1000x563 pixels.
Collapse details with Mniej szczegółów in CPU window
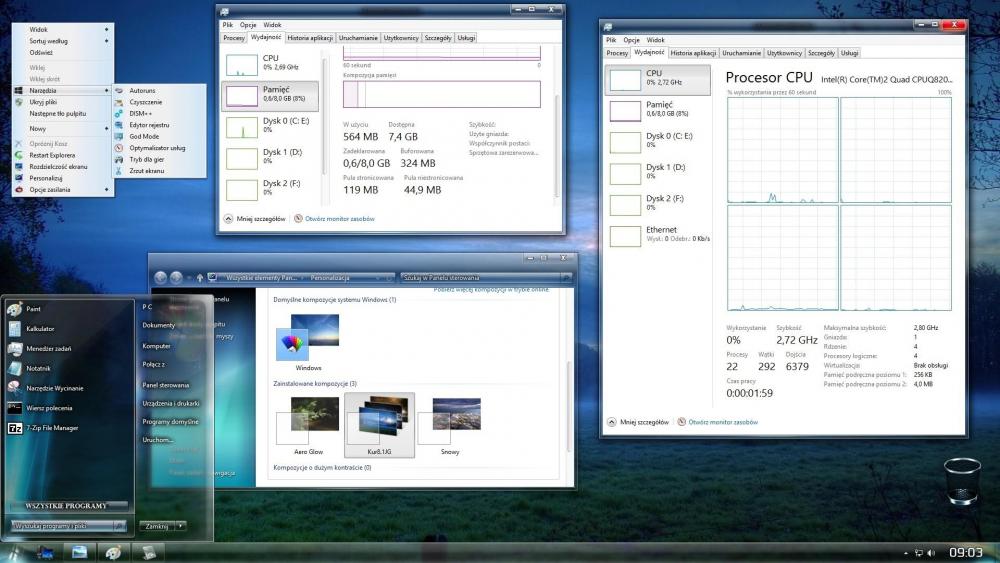click(x=641, y=422)
